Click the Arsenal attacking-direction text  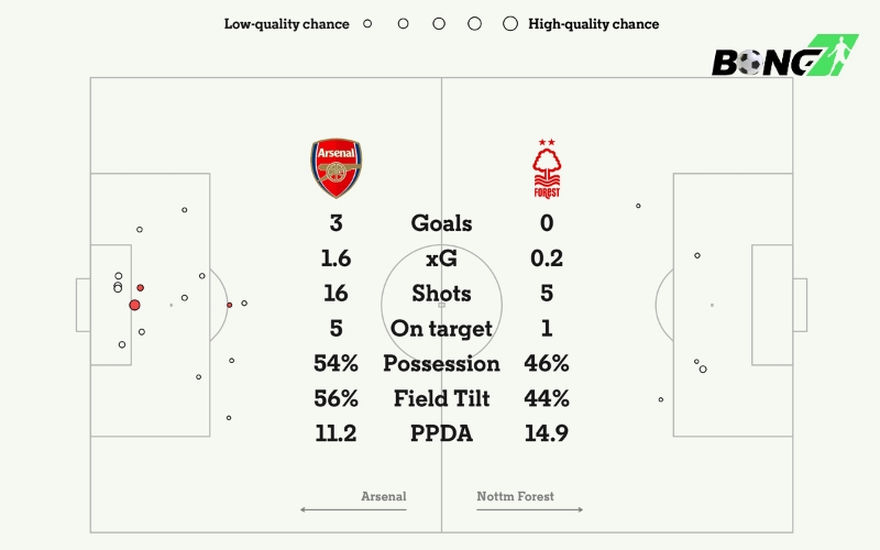[384, 496]
